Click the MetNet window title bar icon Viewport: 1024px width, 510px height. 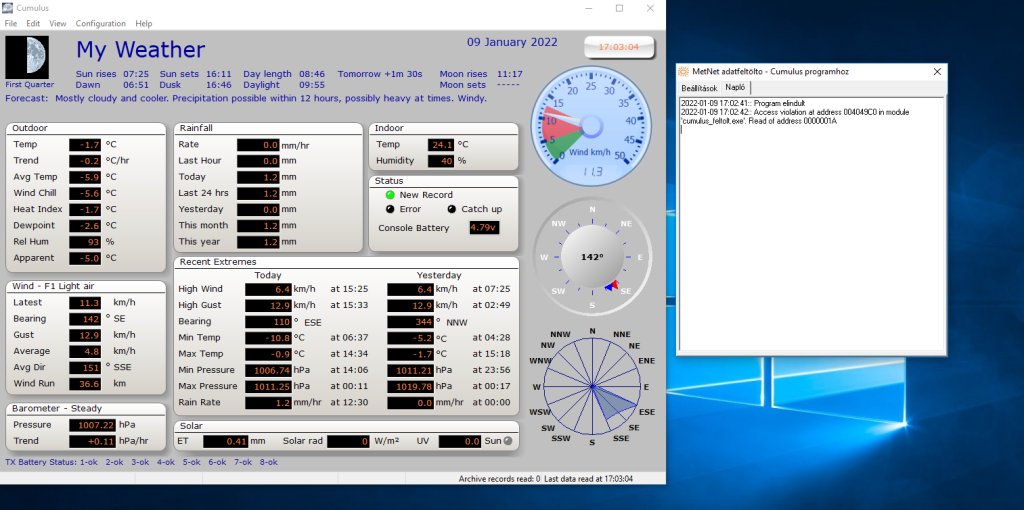point(684,71)
